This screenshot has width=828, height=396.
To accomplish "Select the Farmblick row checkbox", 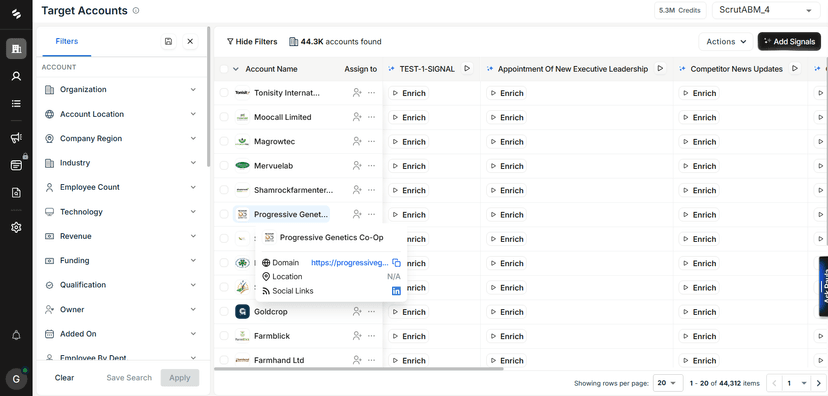I will click(x=224, y=336).
